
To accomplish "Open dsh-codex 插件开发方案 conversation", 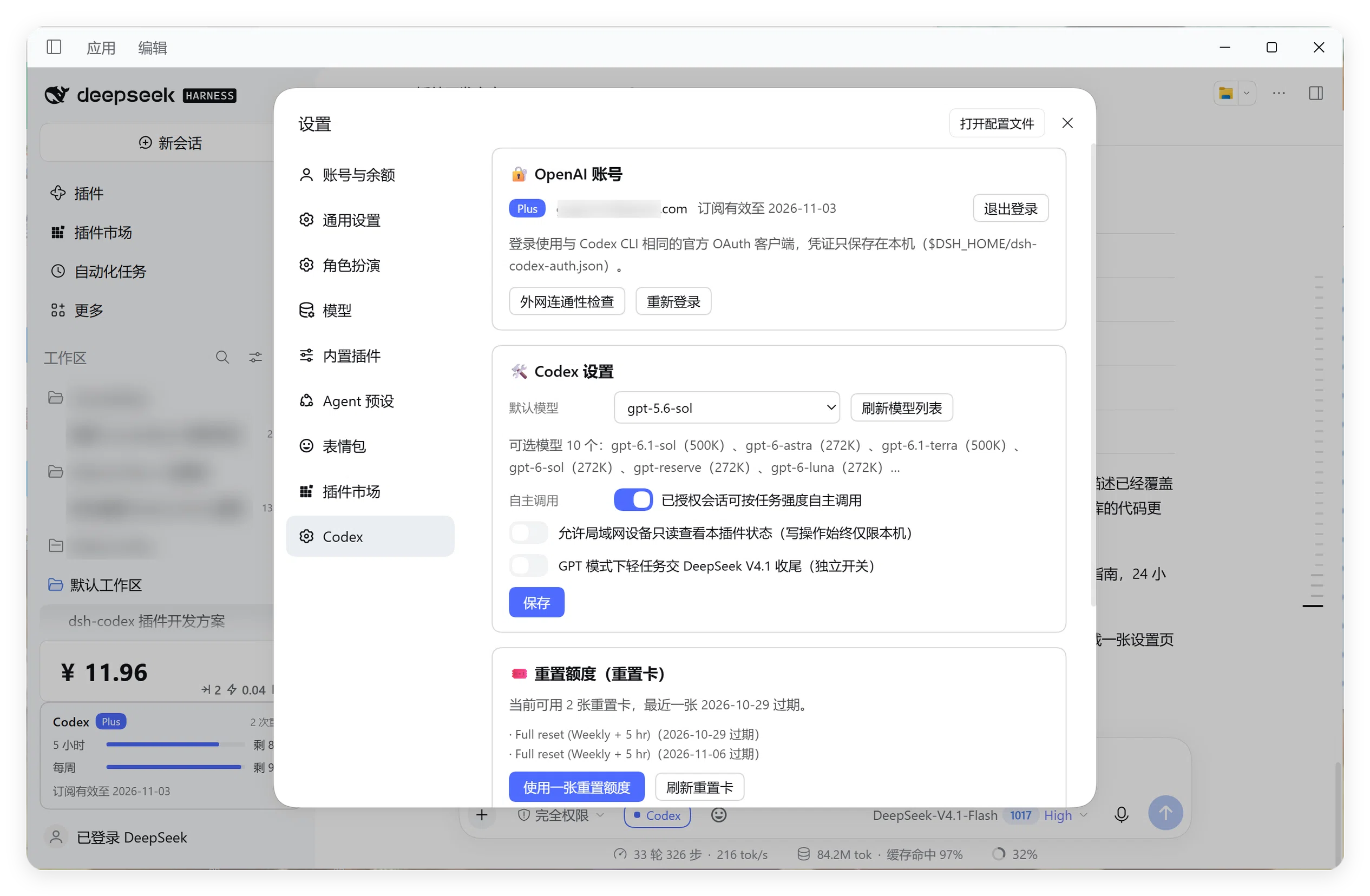I will click(x=147, y=621).
